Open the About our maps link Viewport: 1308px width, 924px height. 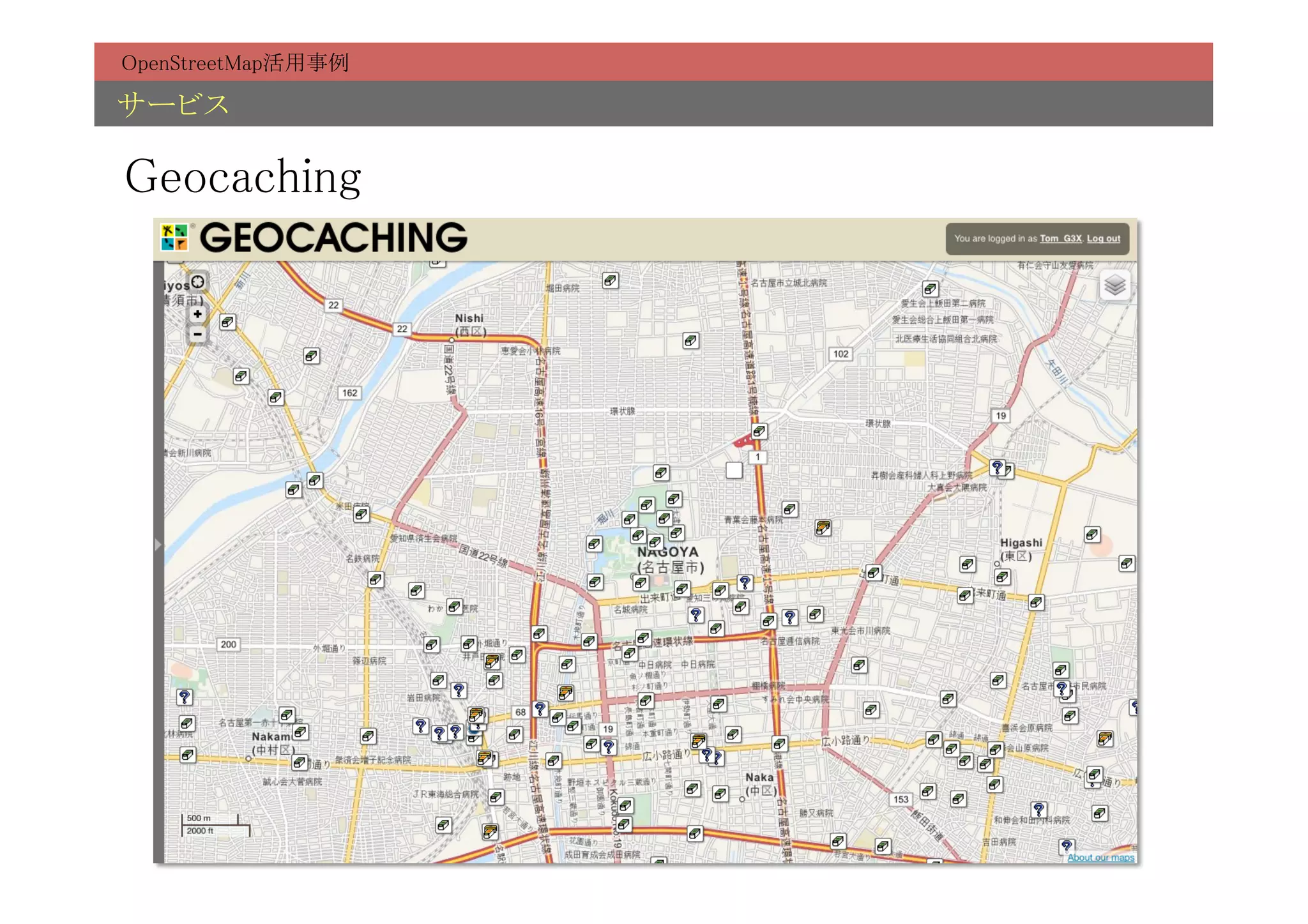point(1101,858)
